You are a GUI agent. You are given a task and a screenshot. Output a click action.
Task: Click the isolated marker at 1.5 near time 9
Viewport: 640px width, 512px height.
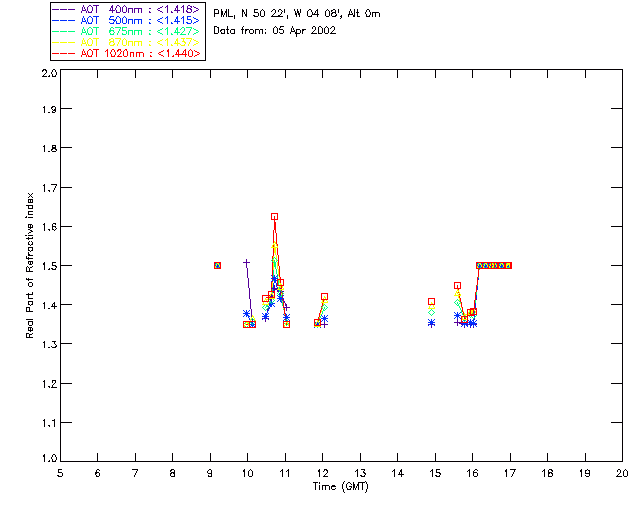(218, 265)
